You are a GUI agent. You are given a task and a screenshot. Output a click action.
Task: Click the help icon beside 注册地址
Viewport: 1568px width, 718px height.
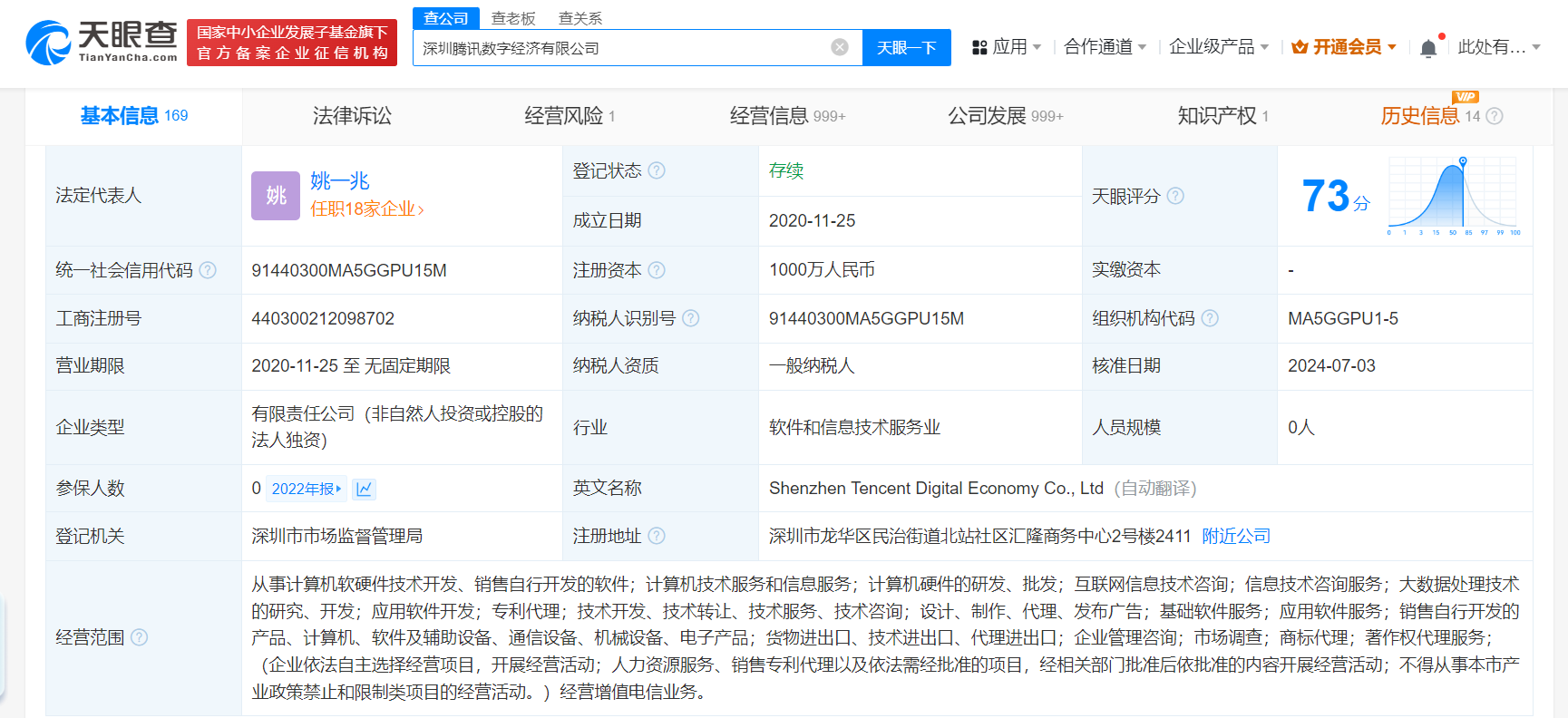[657, 536]
